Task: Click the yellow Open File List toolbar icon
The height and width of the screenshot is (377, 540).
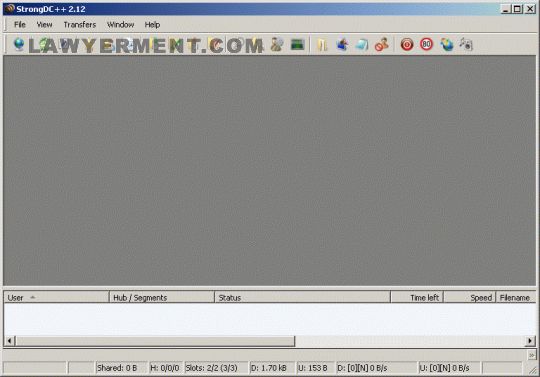Action: coord(322,45)
